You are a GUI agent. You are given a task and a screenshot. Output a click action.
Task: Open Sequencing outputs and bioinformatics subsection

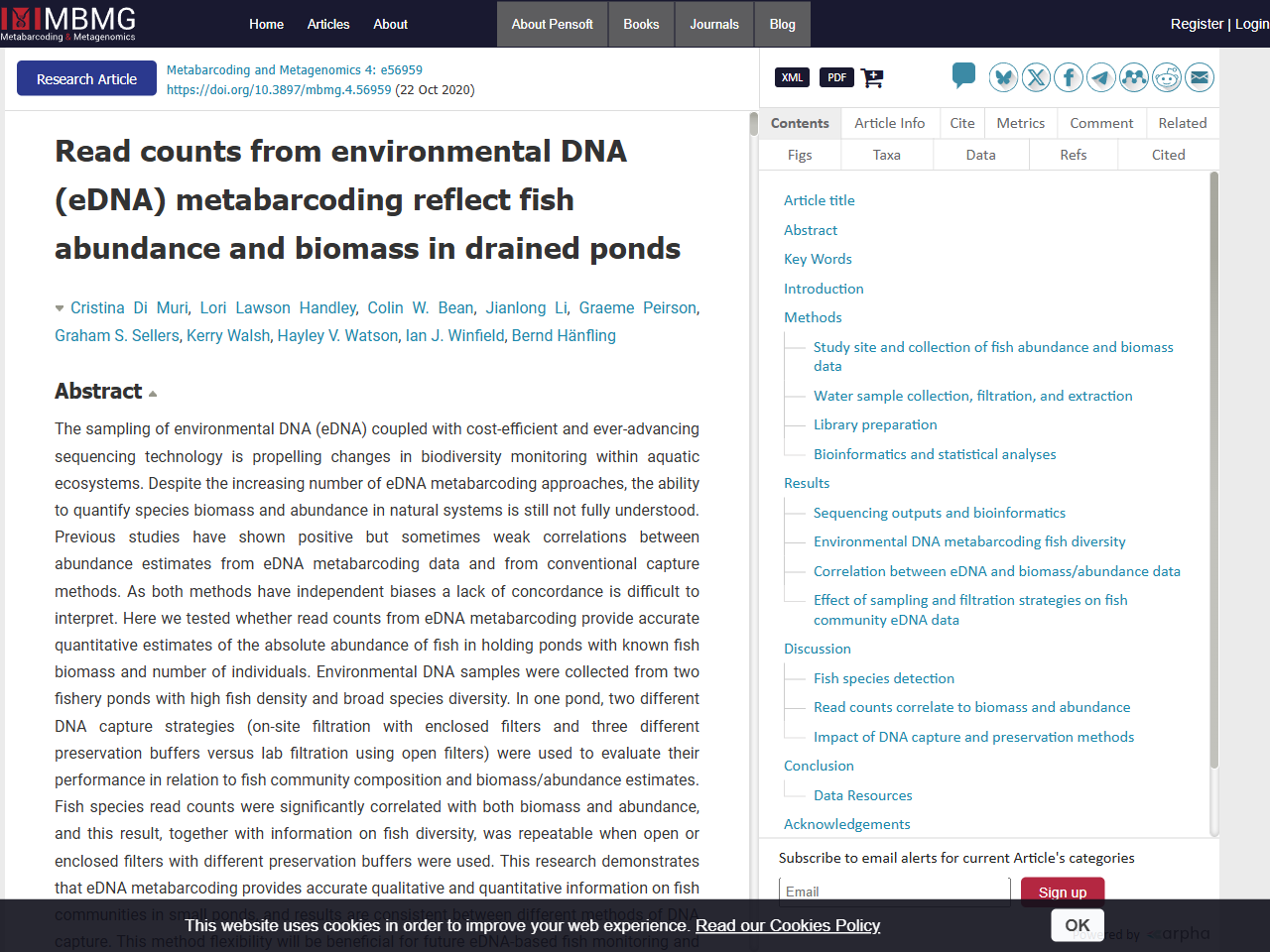[x=940, y=513]
